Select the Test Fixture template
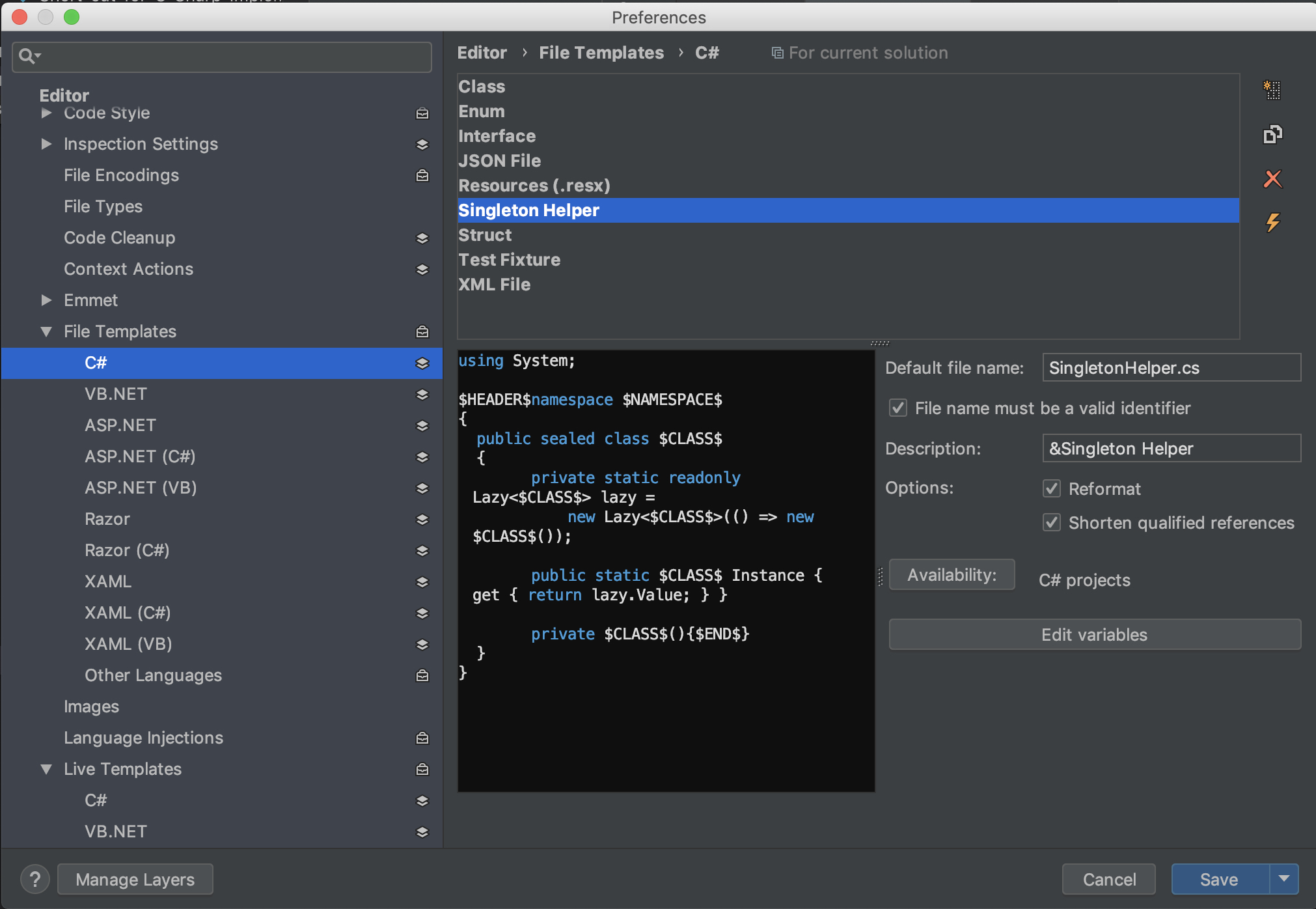 509,260
